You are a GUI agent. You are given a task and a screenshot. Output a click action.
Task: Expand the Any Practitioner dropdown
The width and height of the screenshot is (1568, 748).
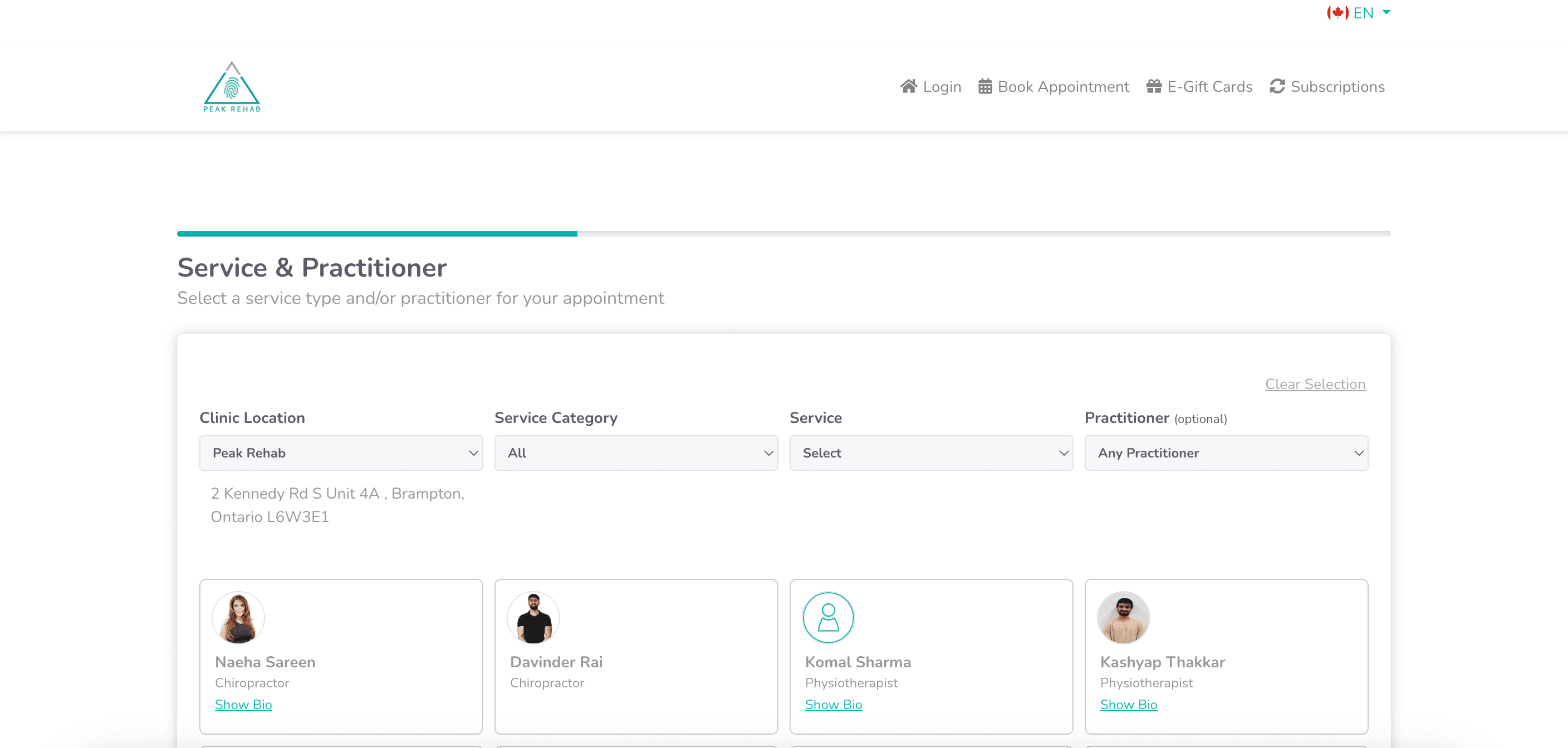[1226, 453]
